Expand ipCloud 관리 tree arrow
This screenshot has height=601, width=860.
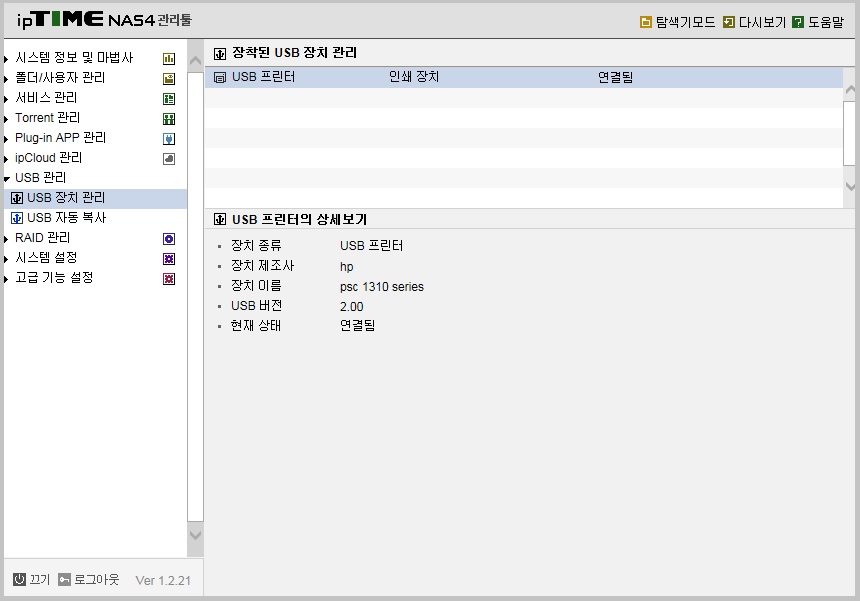pos(6,159)
